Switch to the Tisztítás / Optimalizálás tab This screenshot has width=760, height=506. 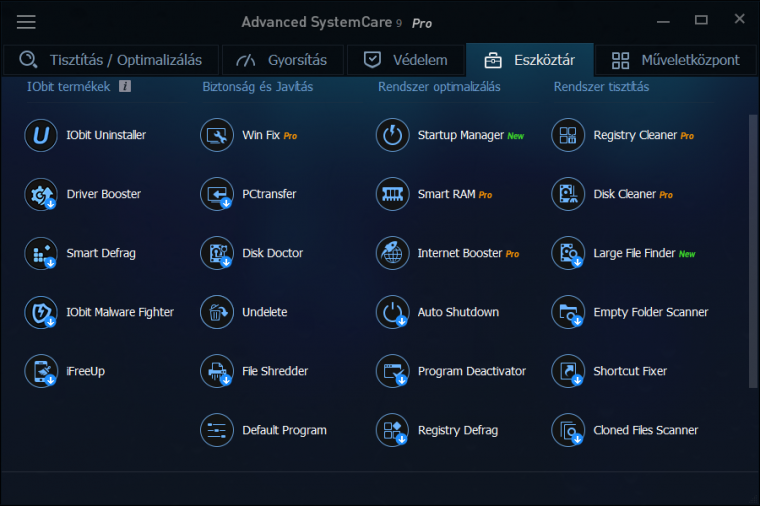coord(111,60)
